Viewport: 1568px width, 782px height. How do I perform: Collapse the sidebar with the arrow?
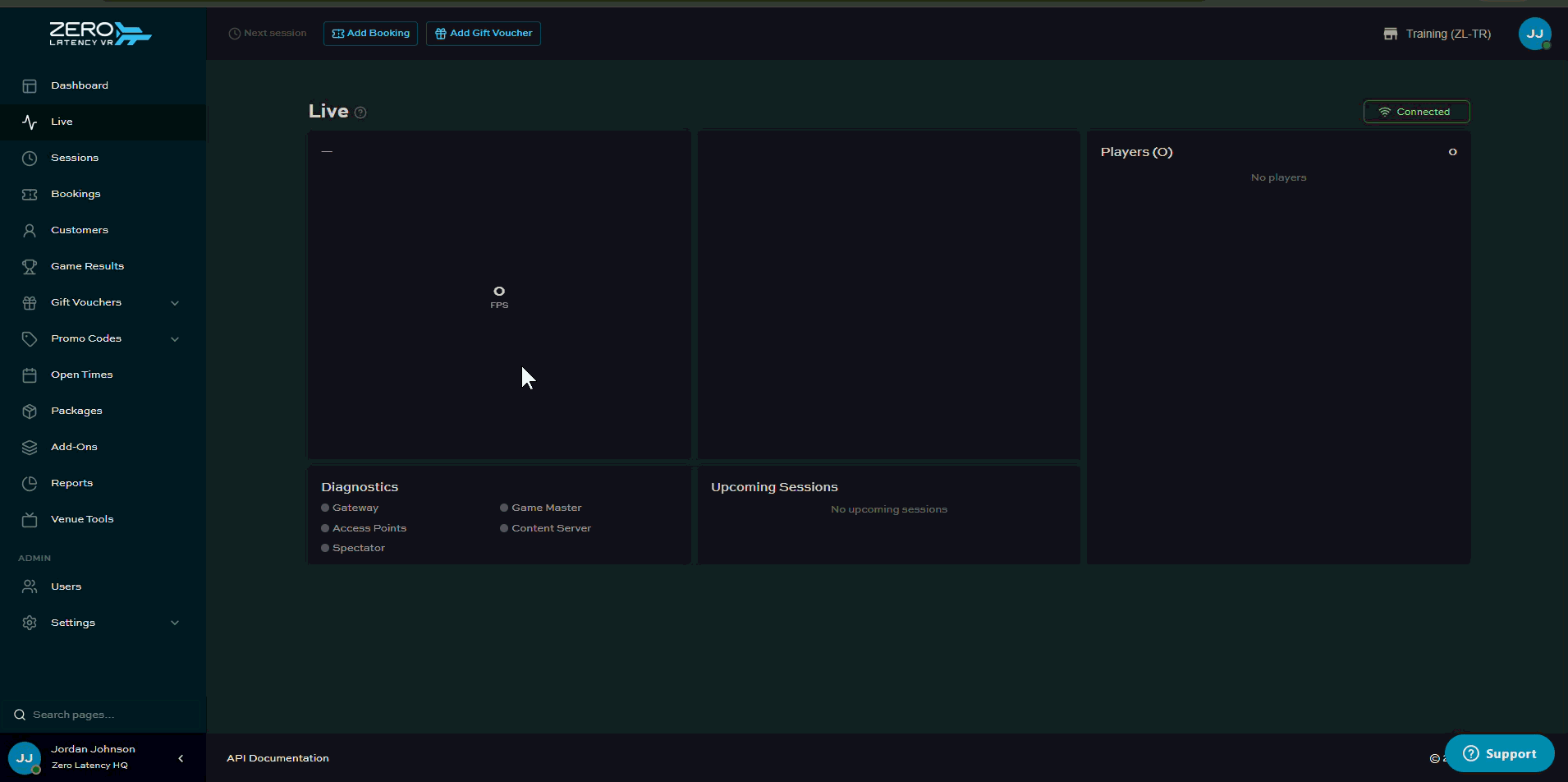pyautogui.click(x=181, y=758)
